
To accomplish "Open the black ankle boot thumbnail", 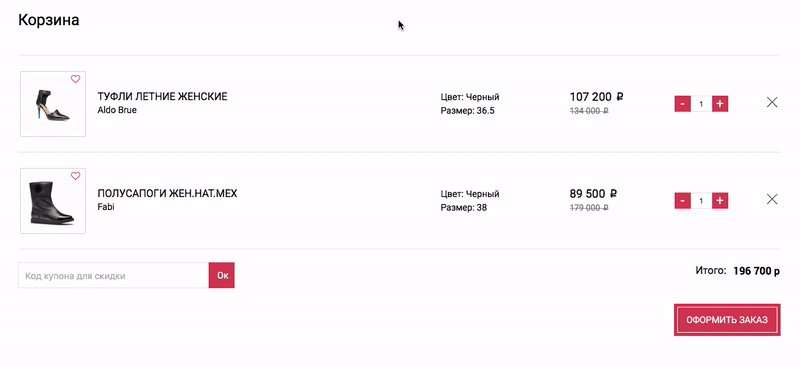I will (53, 201).
